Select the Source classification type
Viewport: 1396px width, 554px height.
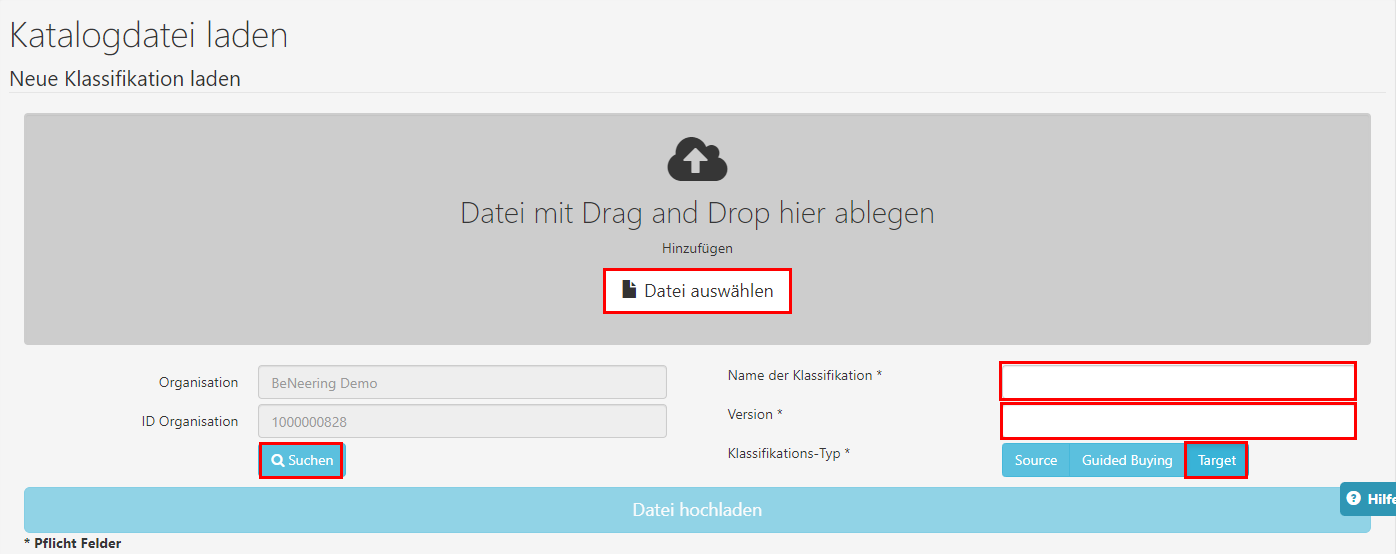click(1035, 460)
